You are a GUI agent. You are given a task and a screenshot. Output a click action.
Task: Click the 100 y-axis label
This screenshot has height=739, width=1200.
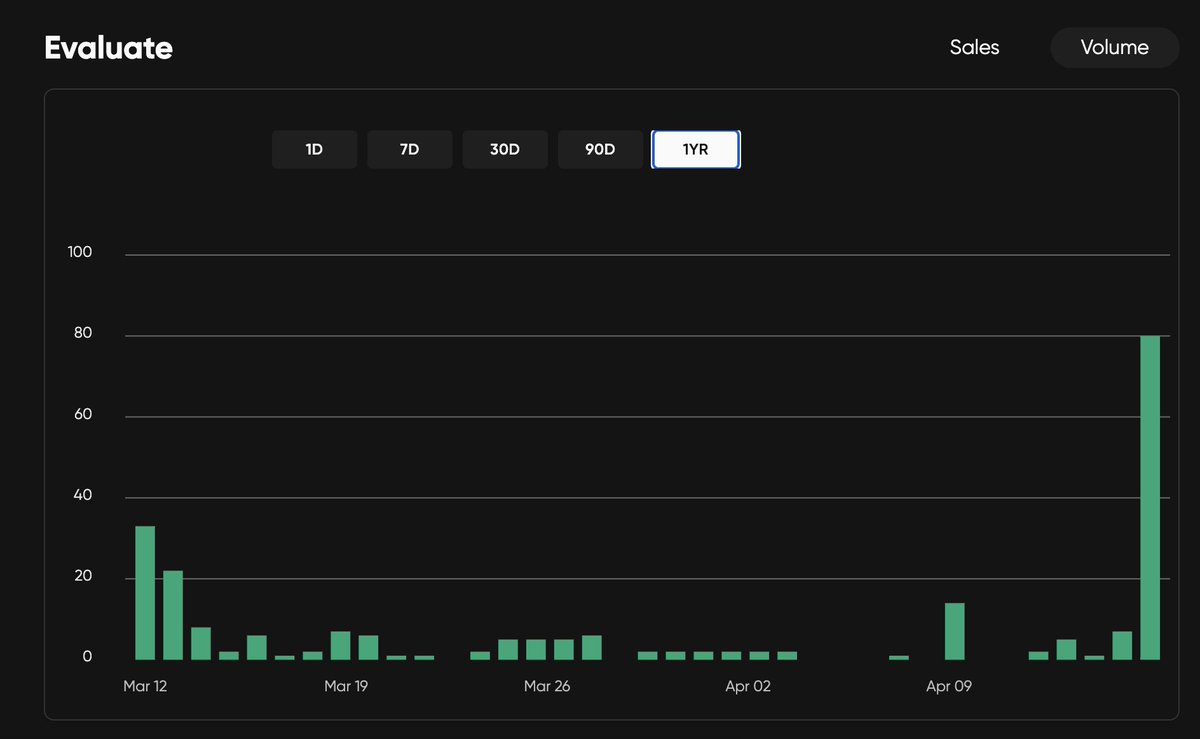coord(80,252)
